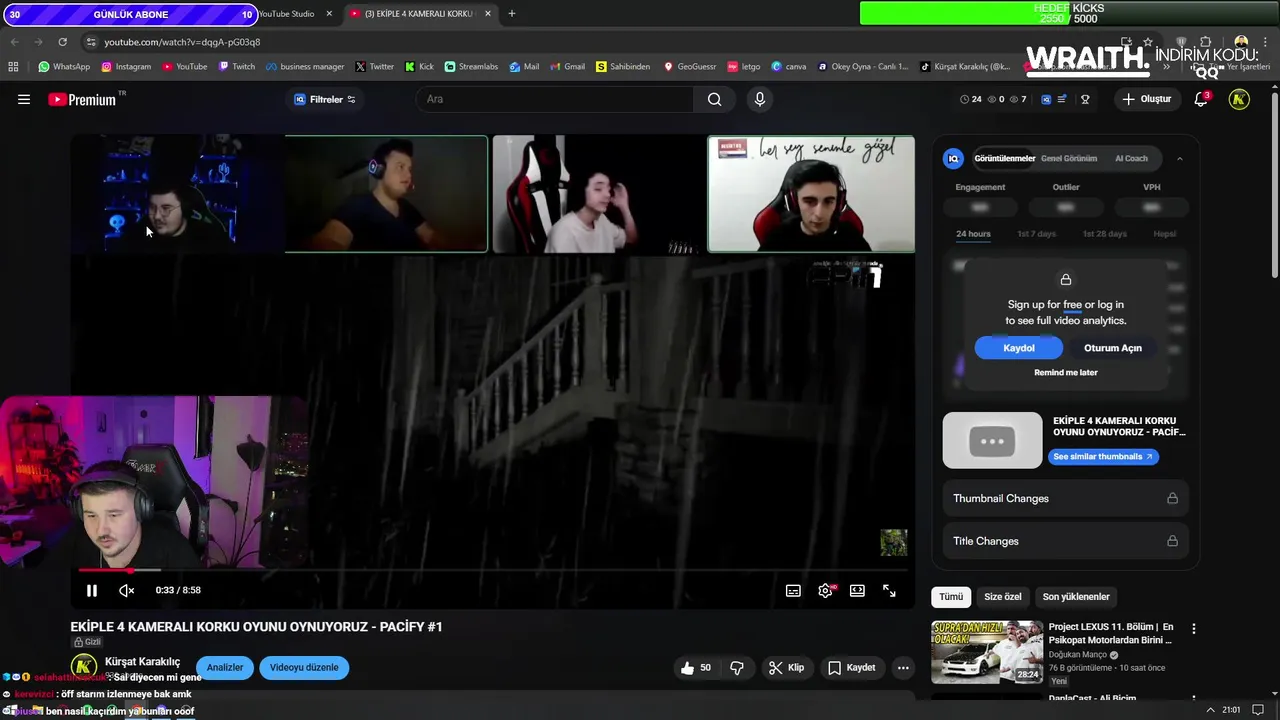This screenshot has height=720, width=1280.
Task: Enter fullscreen mode
Action: point(889,591)
